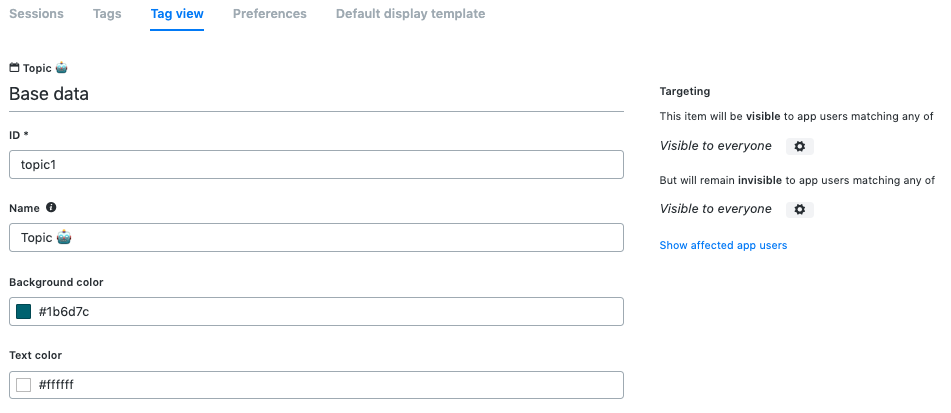951x413 pixels.
Task: Open visible targeting settings gear
Action: [x=799, y=146]
